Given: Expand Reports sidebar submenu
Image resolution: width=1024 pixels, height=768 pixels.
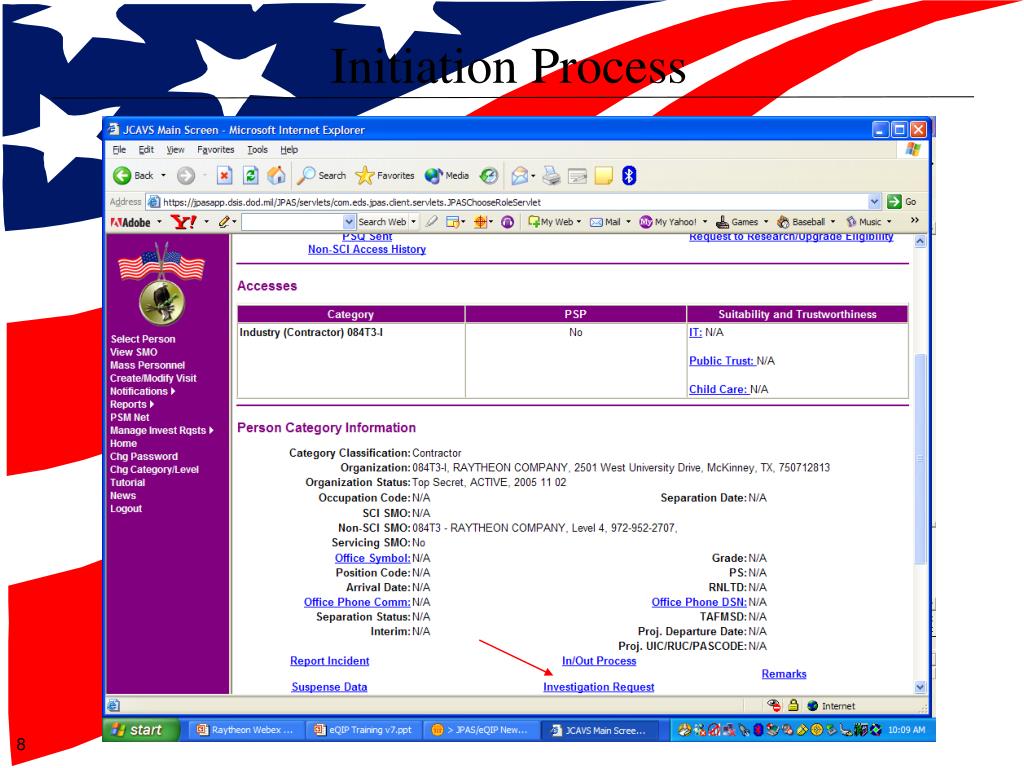Looking at the screenshot, I should (x=132, y=404).
